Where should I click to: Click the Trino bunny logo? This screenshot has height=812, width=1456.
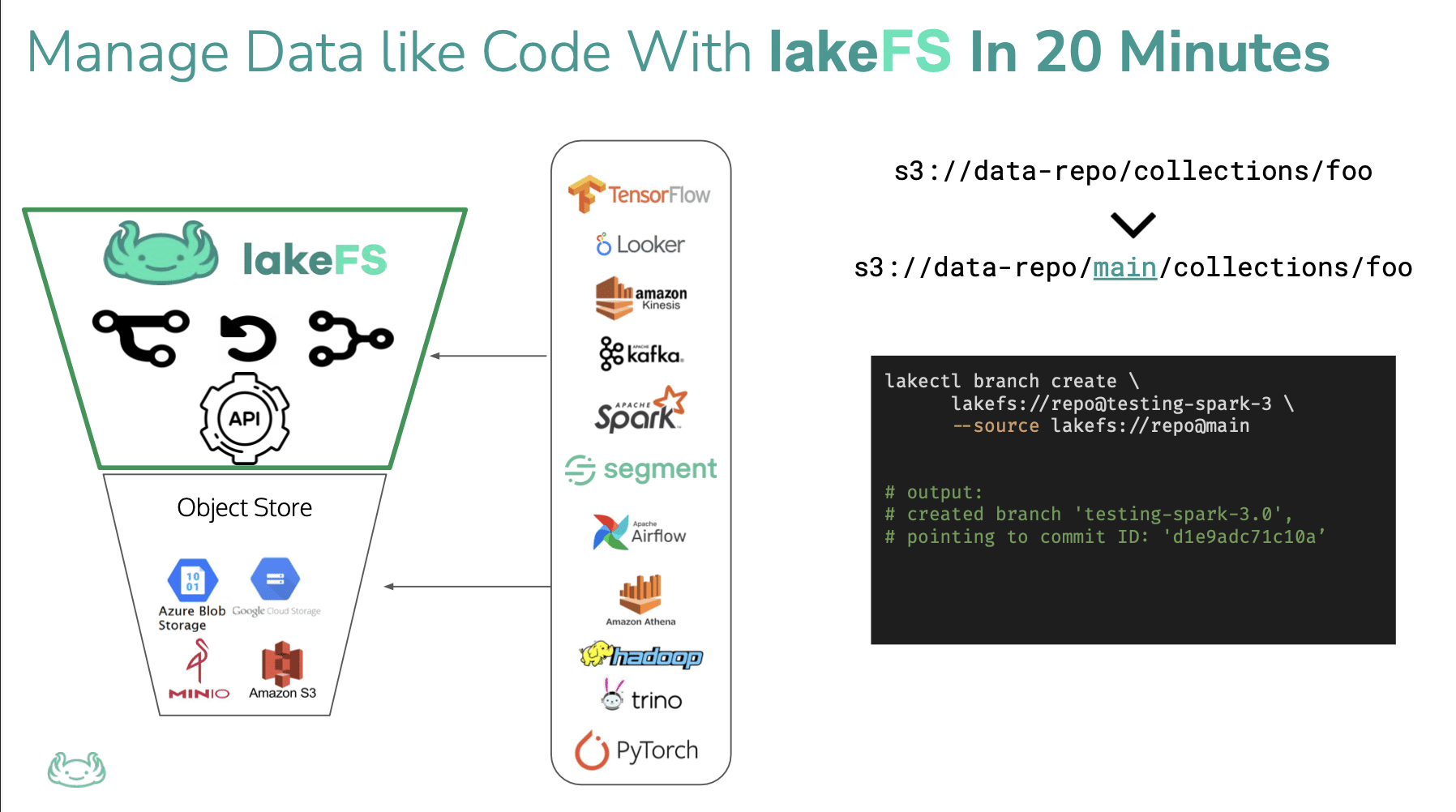point(614,696)
